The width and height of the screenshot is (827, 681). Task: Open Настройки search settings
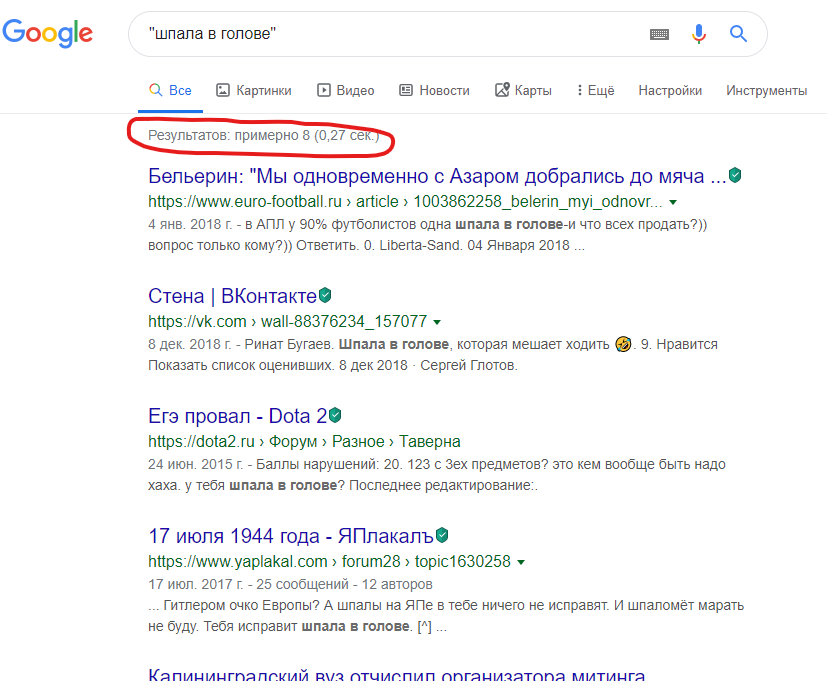pyautogui.click(x=670, y=90)
